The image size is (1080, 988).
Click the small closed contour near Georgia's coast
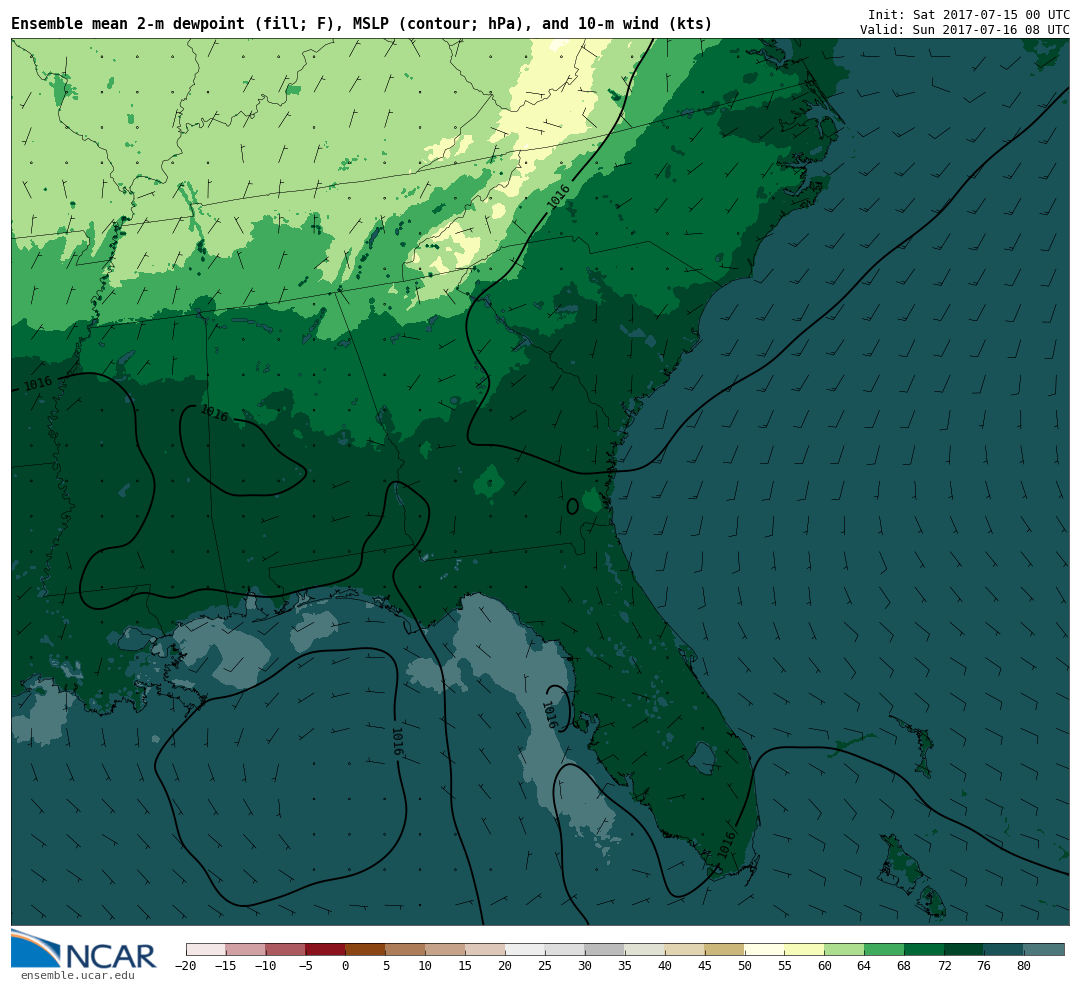point(572,507)
